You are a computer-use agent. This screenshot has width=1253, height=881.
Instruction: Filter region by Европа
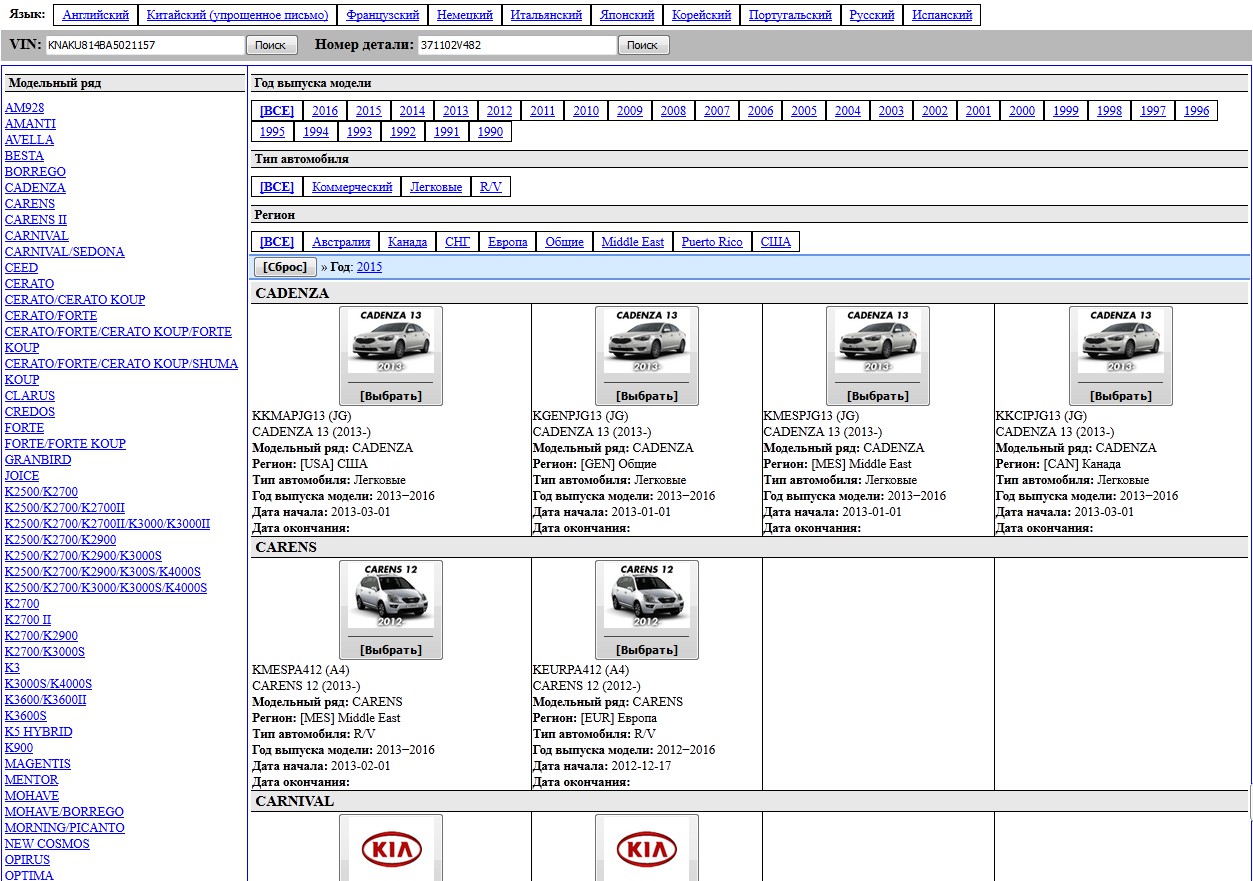(508, 242)
